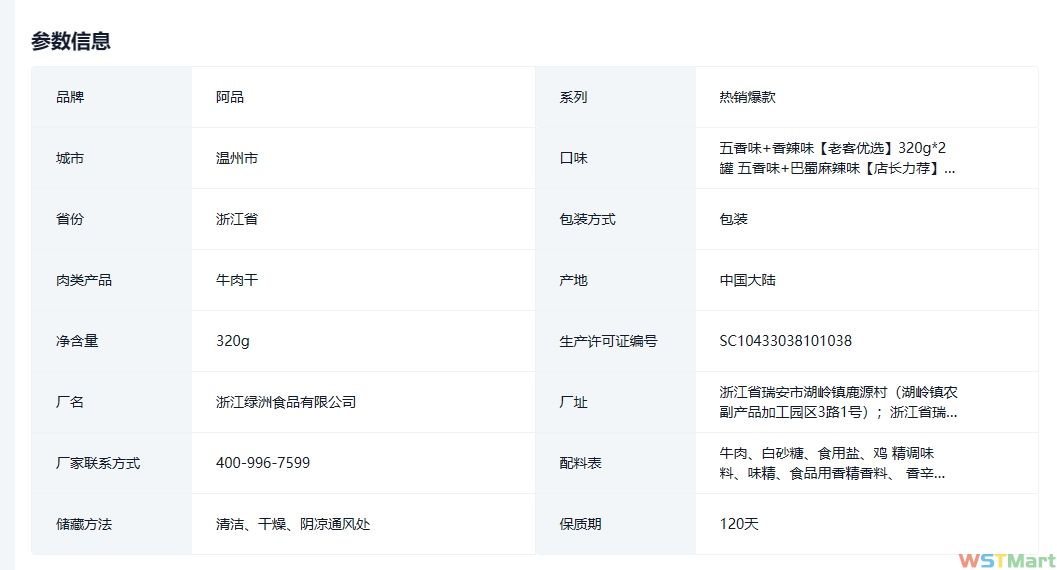Select the meat product value 牛肉干
This screenshot has width=1057, height=570.
pyautogui.click(x=237, y=280)
